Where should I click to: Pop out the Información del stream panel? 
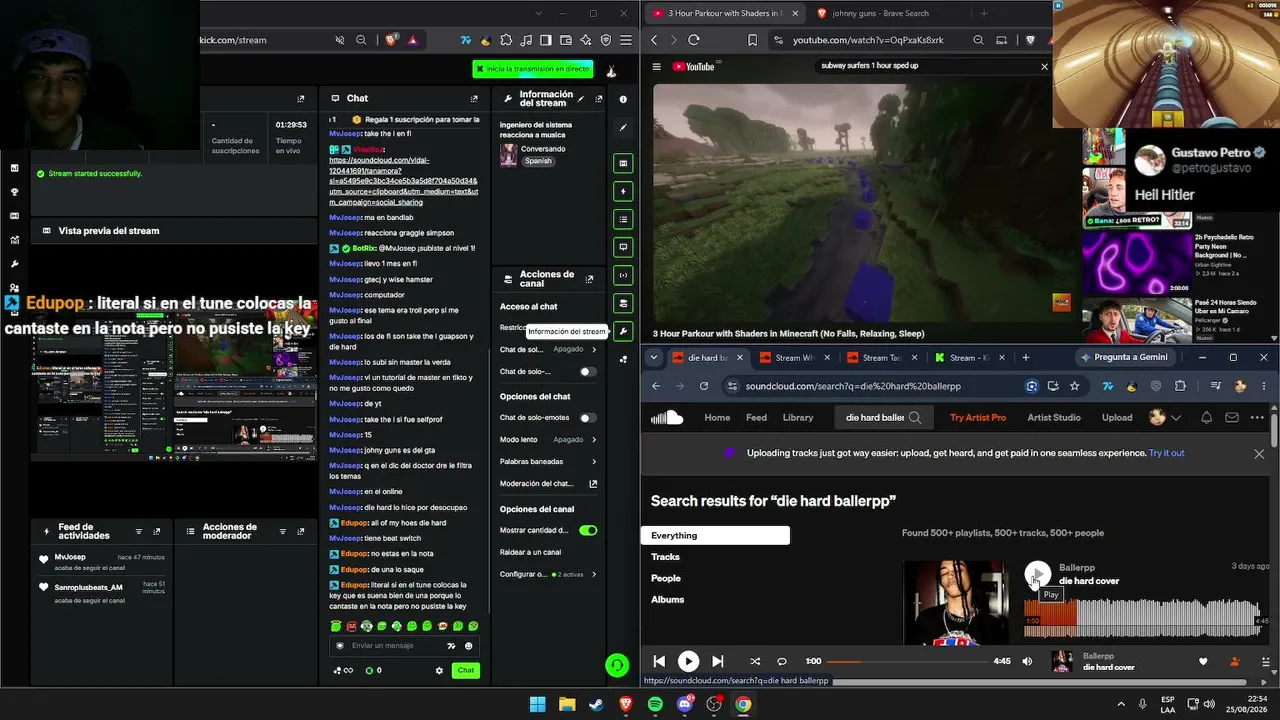pyautogui.click(x=599, y=99)
